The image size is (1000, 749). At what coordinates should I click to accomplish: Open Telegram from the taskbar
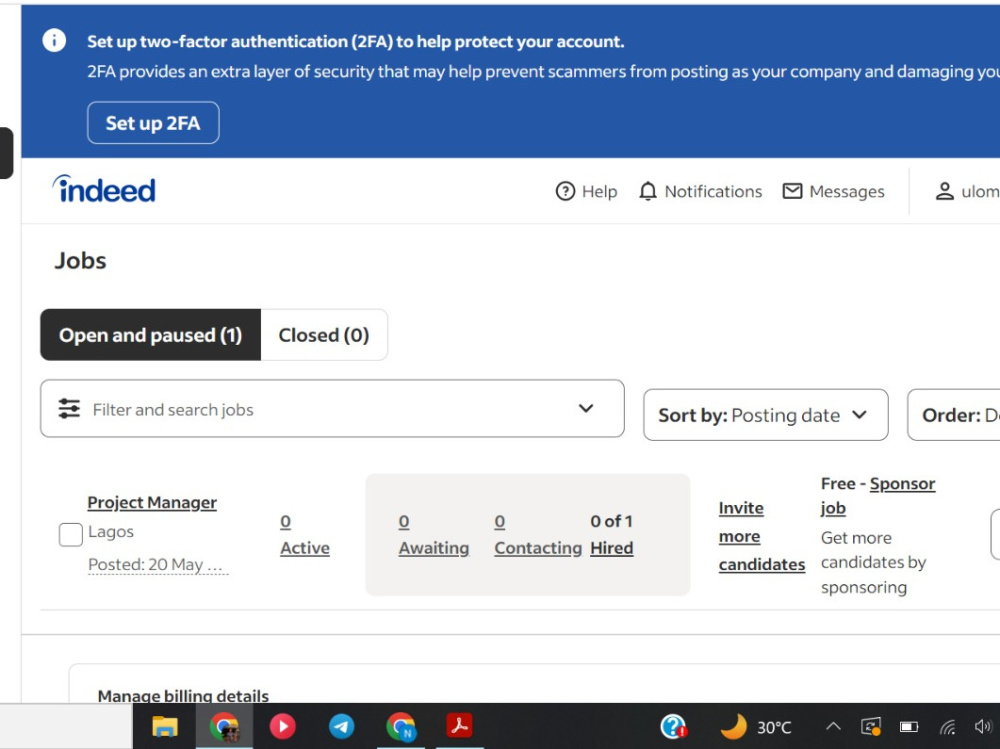[x=342, y=726]
